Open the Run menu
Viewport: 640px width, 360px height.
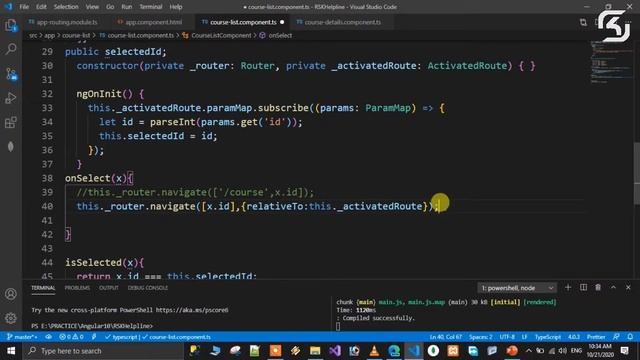127,7
